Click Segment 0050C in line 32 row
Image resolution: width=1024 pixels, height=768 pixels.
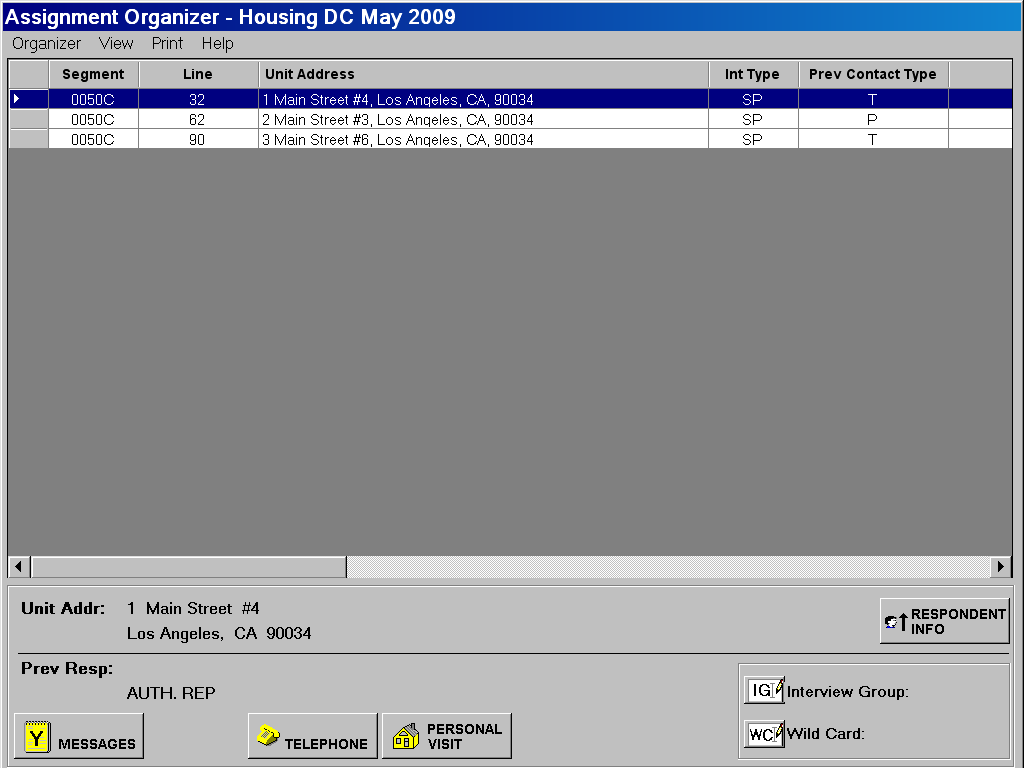pos(93,99)
